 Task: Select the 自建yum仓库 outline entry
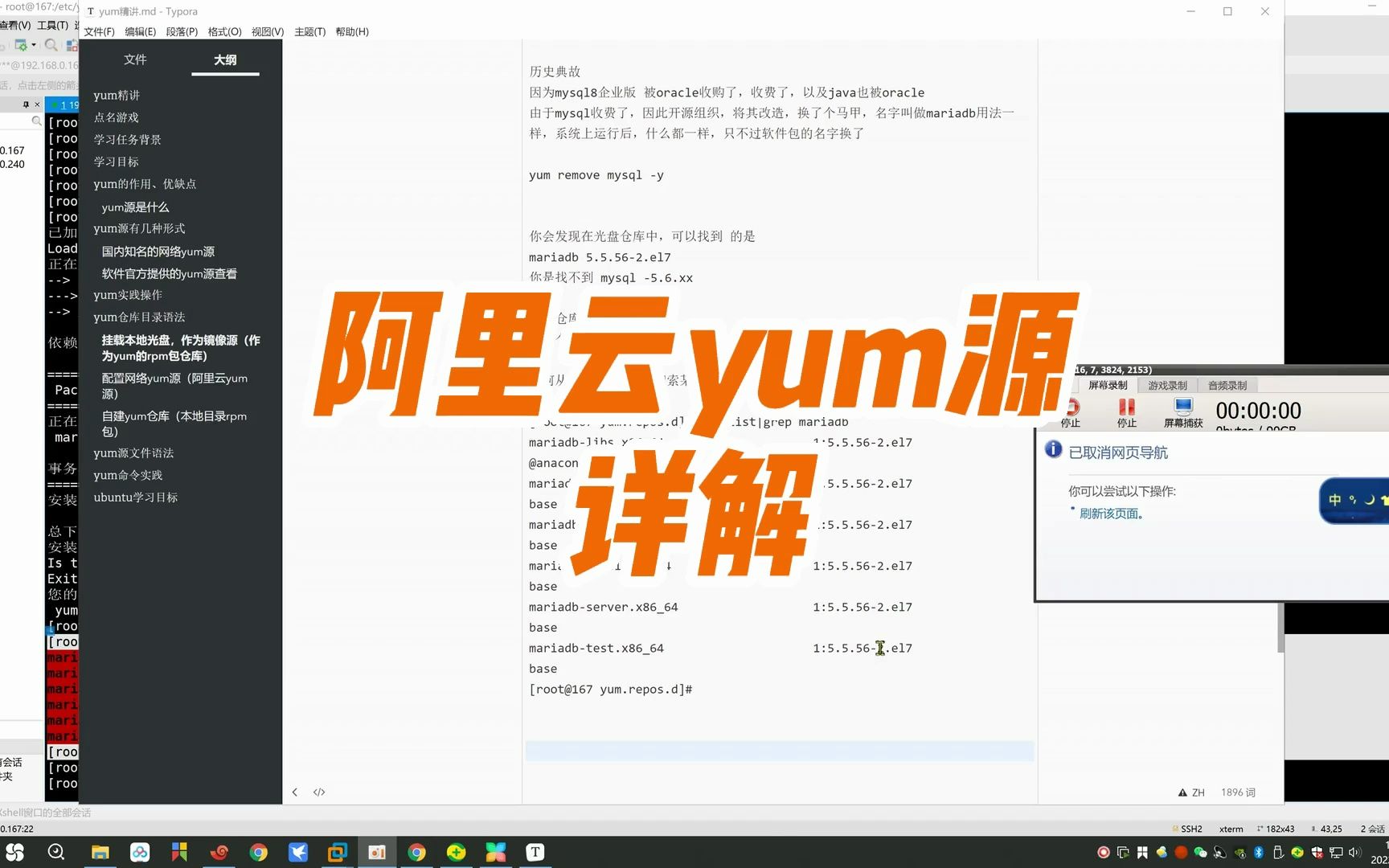point(174,424)
